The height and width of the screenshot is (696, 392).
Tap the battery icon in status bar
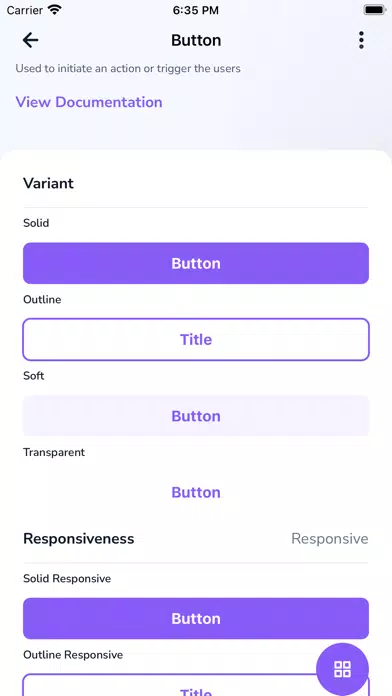click(x=375, y=10)
